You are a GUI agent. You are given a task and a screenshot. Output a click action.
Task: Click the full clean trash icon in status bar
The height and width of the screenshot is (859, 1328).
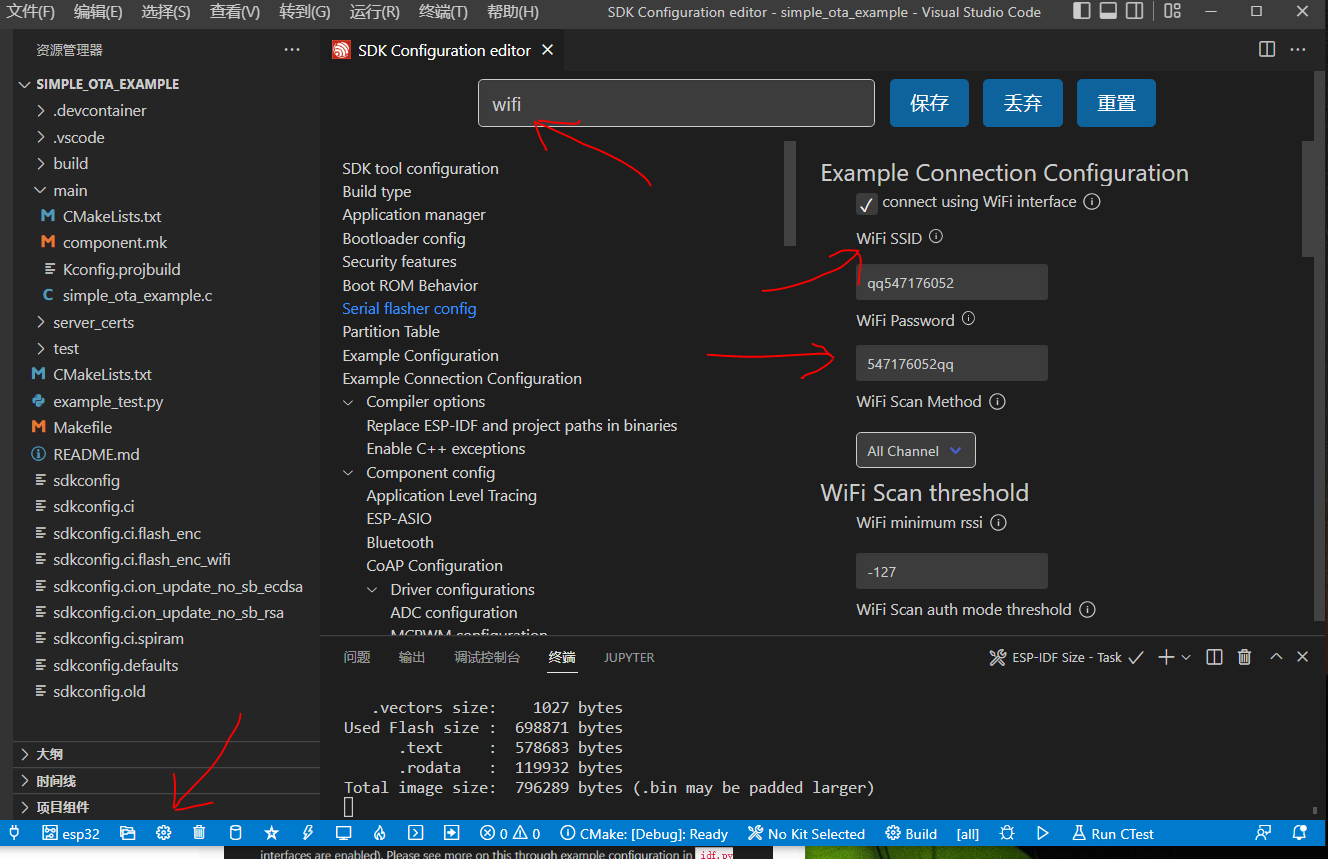click(x=199, y=833)
